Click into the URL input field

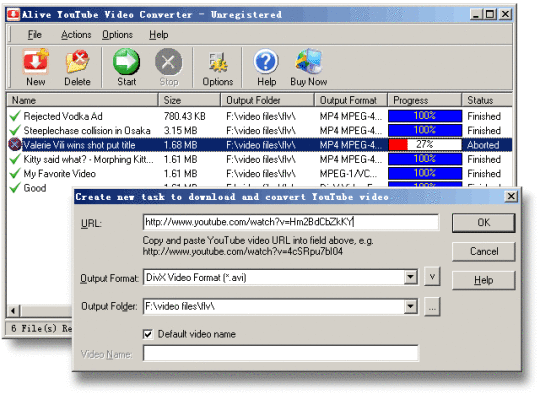click(x=291, y=222)
